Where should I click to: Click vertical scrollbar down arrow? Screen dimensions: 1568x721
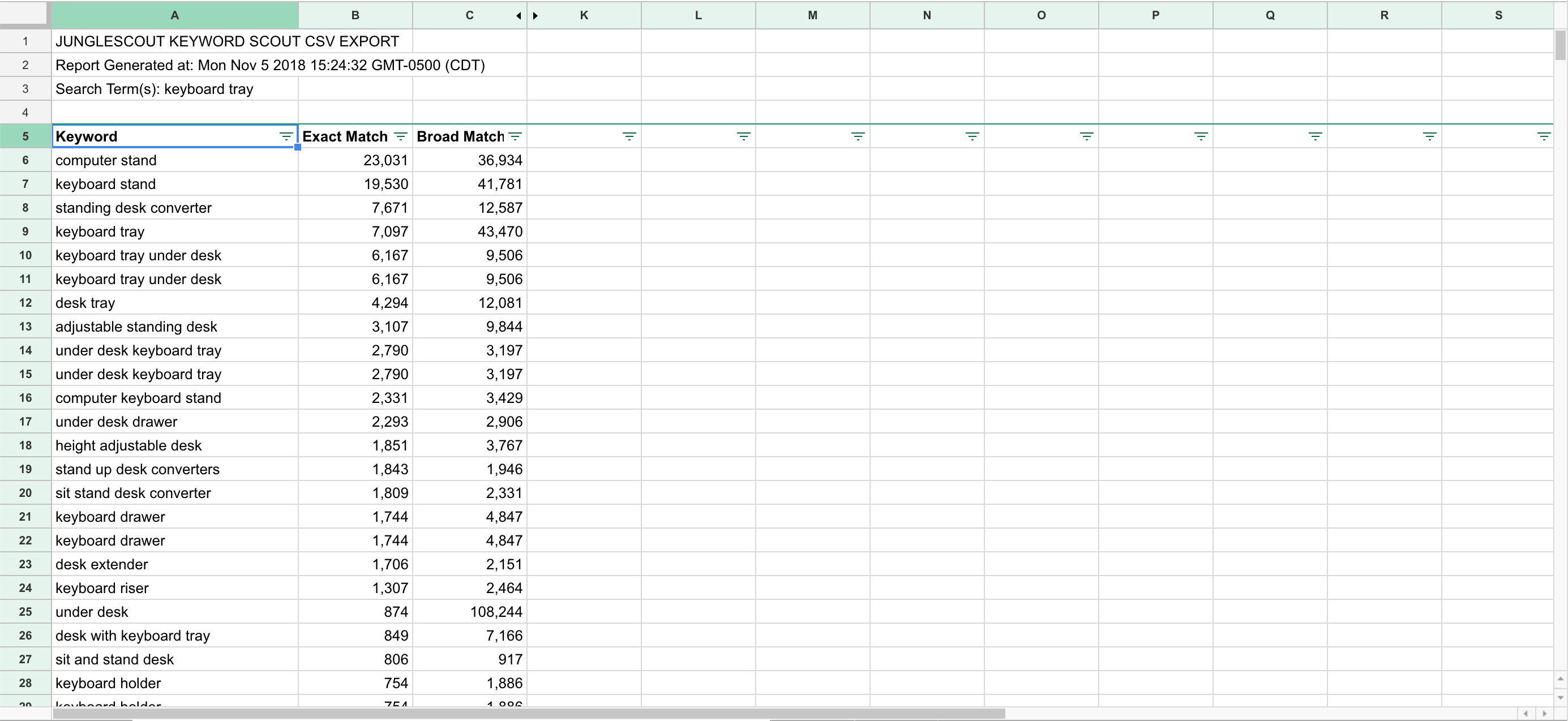pos(1560,697)
